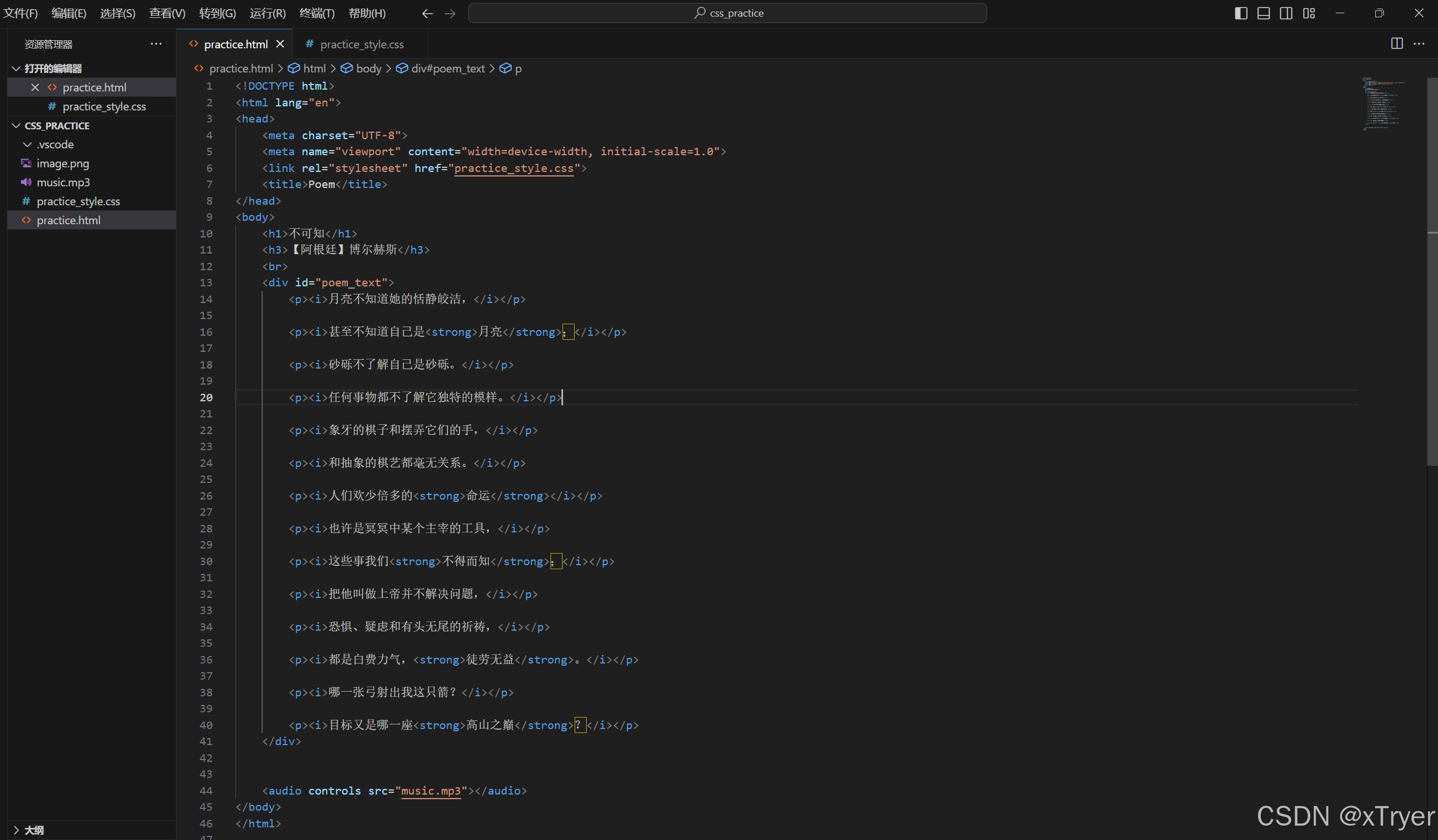The height and width of the screenshot is (840, 1438).
Task: Go back with the left arrow
Action: coord(427,13)
